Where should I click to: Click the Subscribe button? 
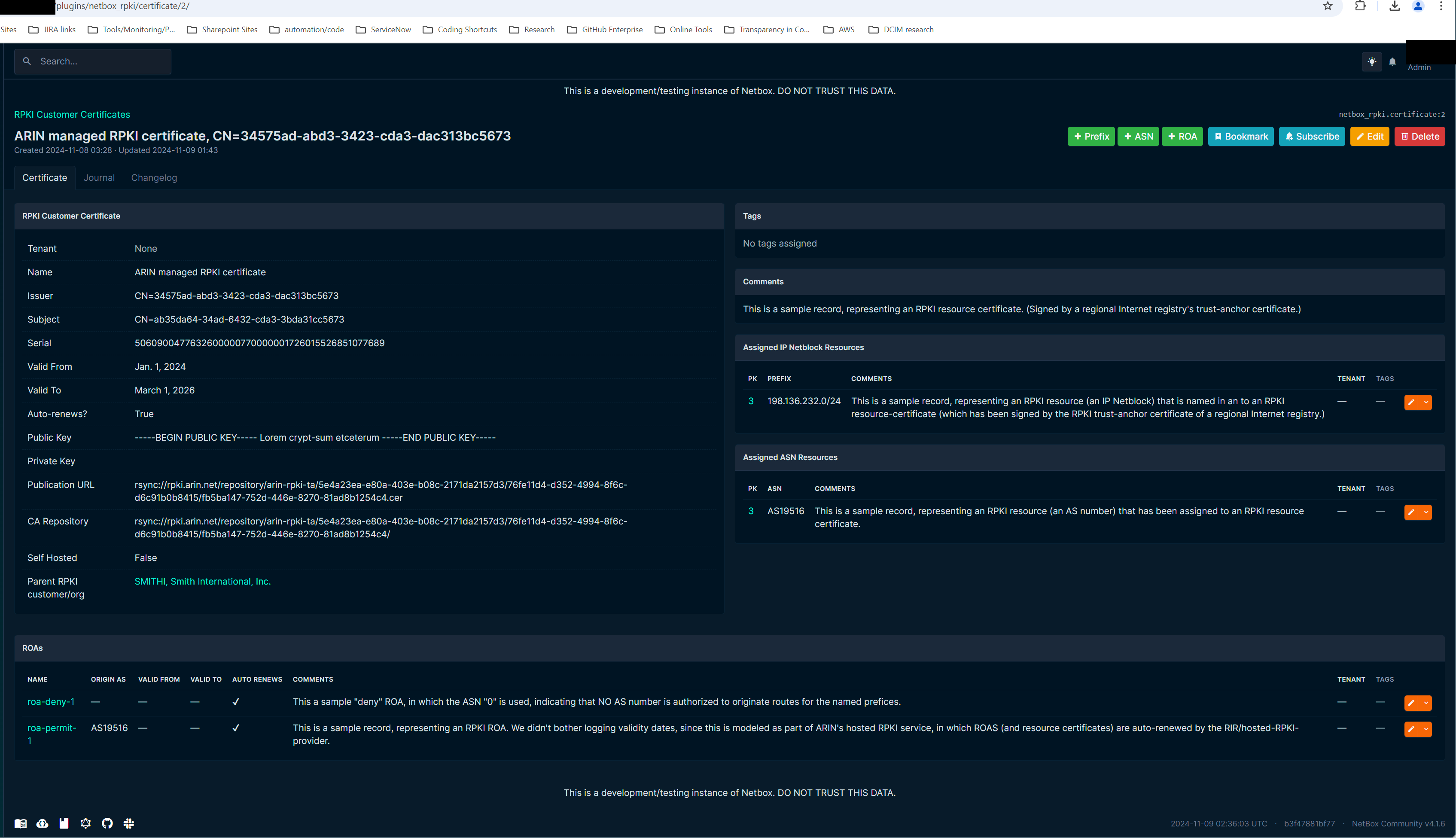[1312, 137]
